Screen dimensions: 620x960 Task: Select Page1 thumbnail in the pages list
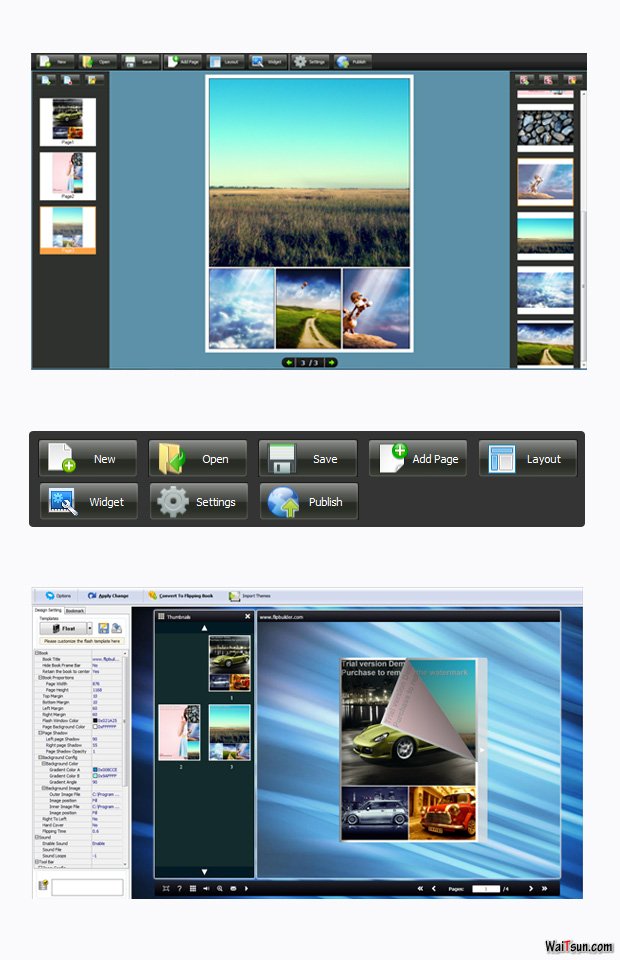pos(67,122)
